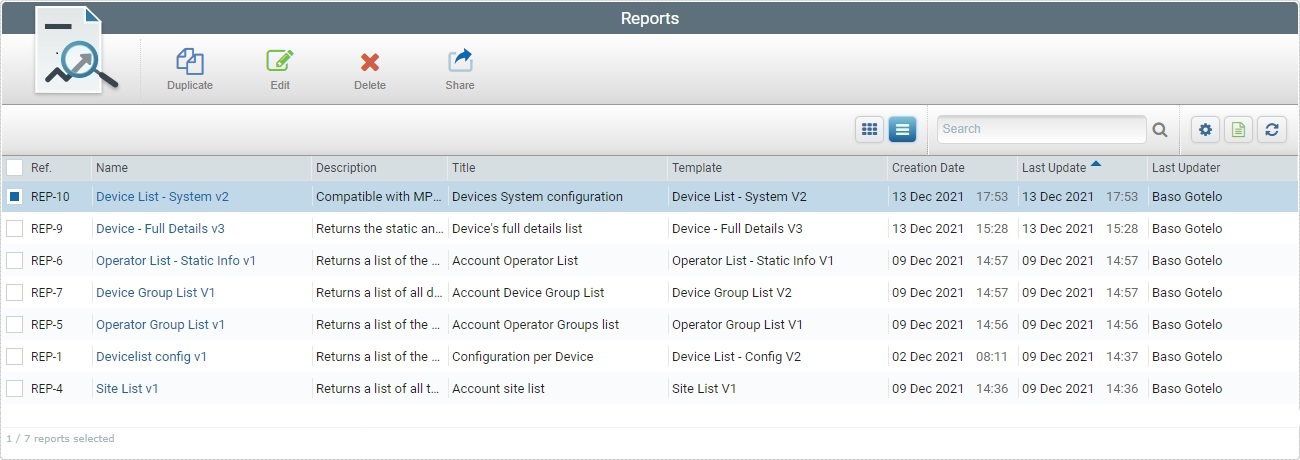Click the 'Operator List - Static Info V1' template cell
This screenshot has height=460, width=1300.
pos(753,261)
